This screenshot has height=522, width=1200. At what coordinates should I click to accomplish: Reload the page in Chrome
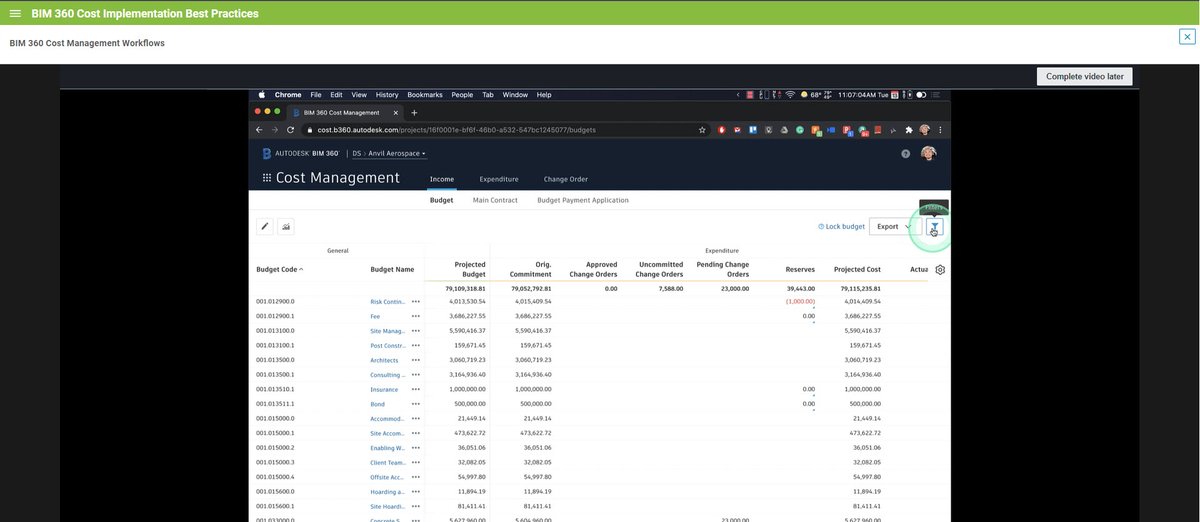pyautogui.click(x=291, y=130)
